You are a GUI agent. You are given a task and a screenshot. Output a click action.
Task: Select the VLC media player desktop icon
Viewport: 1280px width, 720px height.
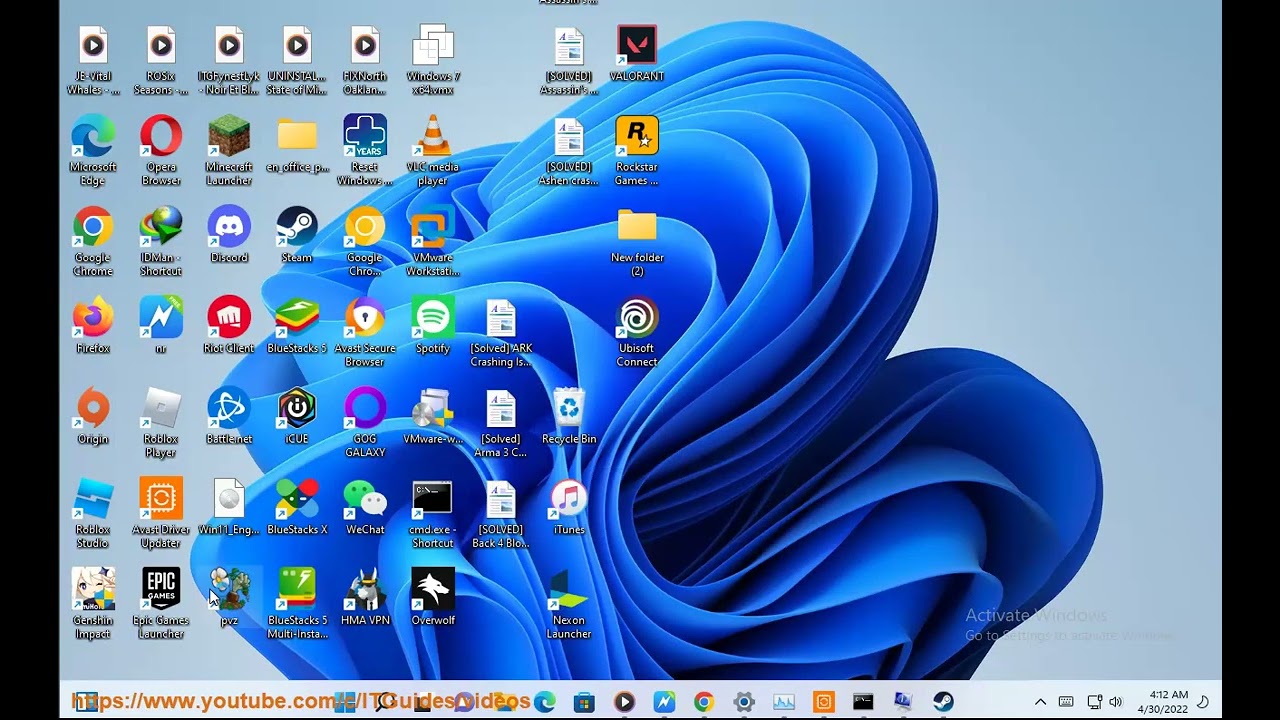point(433,151)
